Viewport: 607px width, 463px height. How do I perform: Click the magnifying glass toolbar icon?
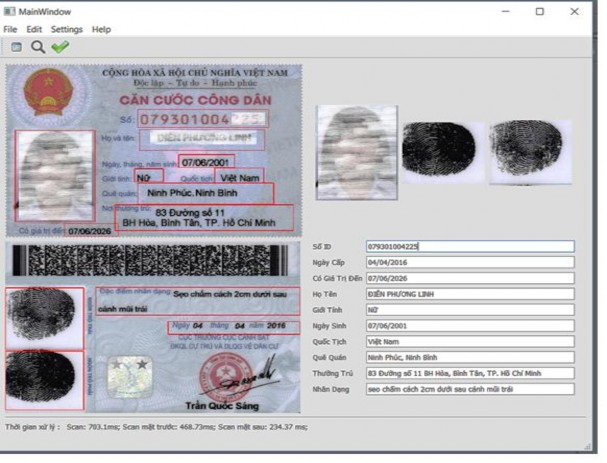[37, 46]
